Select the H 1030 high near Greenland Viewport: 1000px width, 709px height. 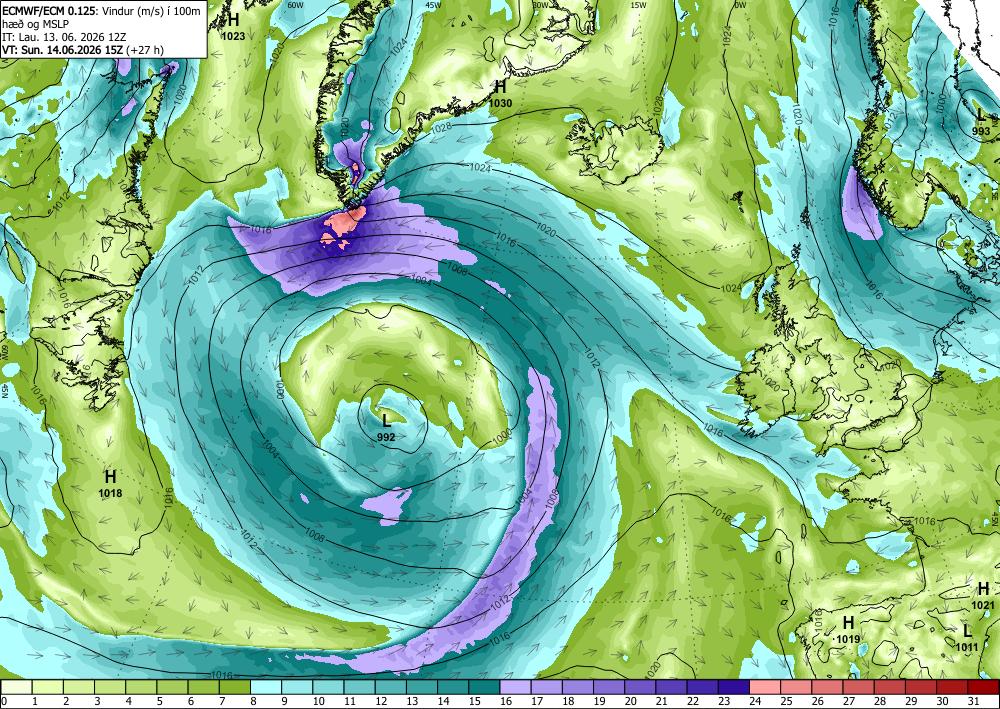[500, 93]
